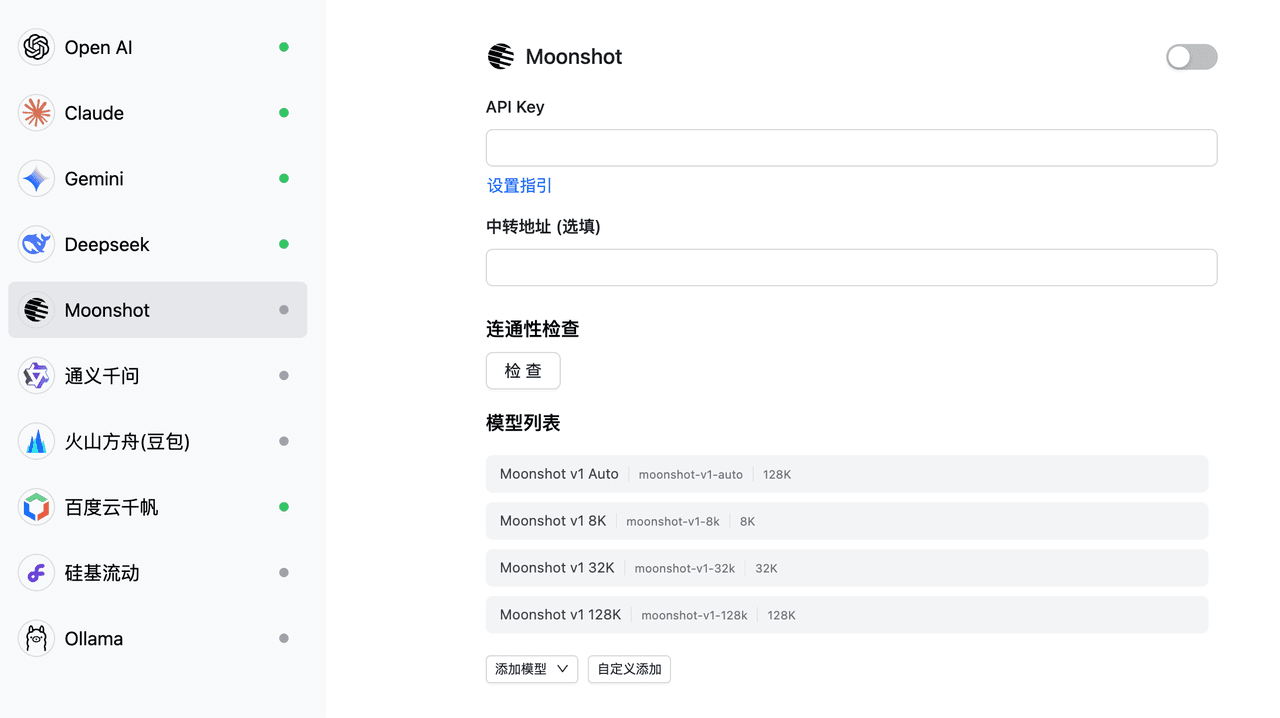Open 硅基流动 provider settings
The height and width of the screenshot is (718, 1280).
158,573
